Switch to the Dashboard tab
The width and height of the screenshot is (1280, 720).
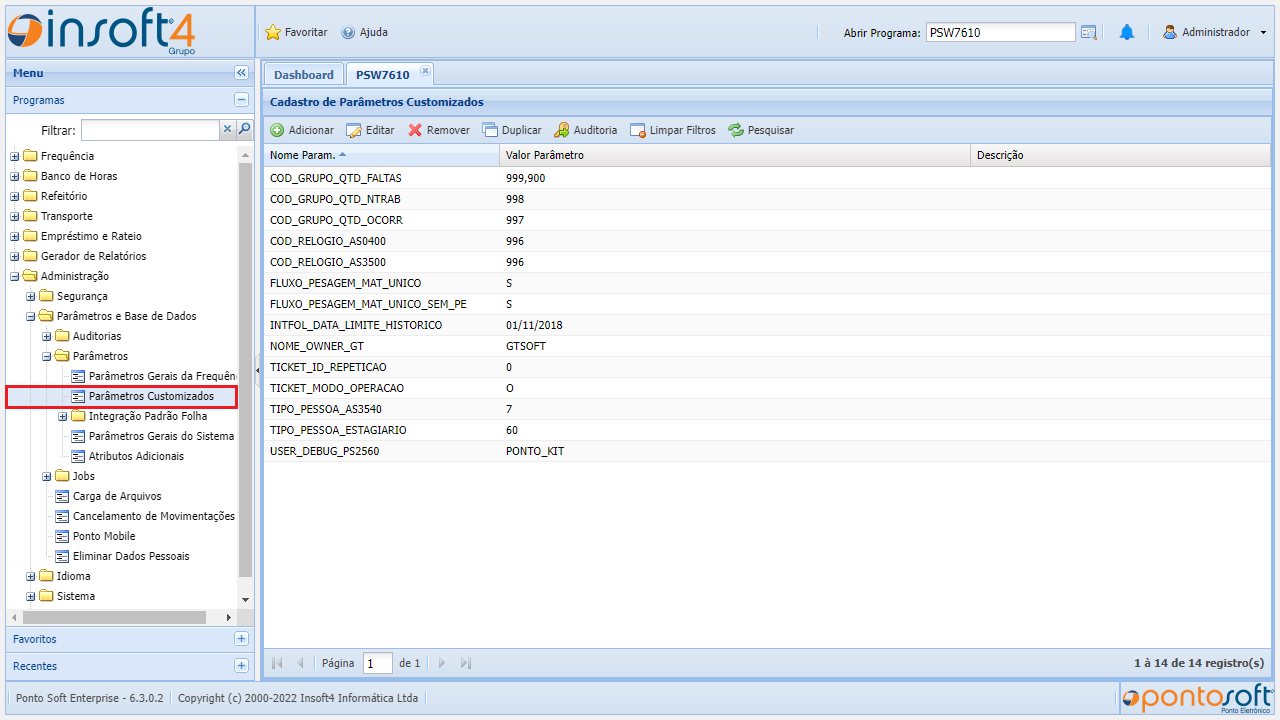point(303,74)
